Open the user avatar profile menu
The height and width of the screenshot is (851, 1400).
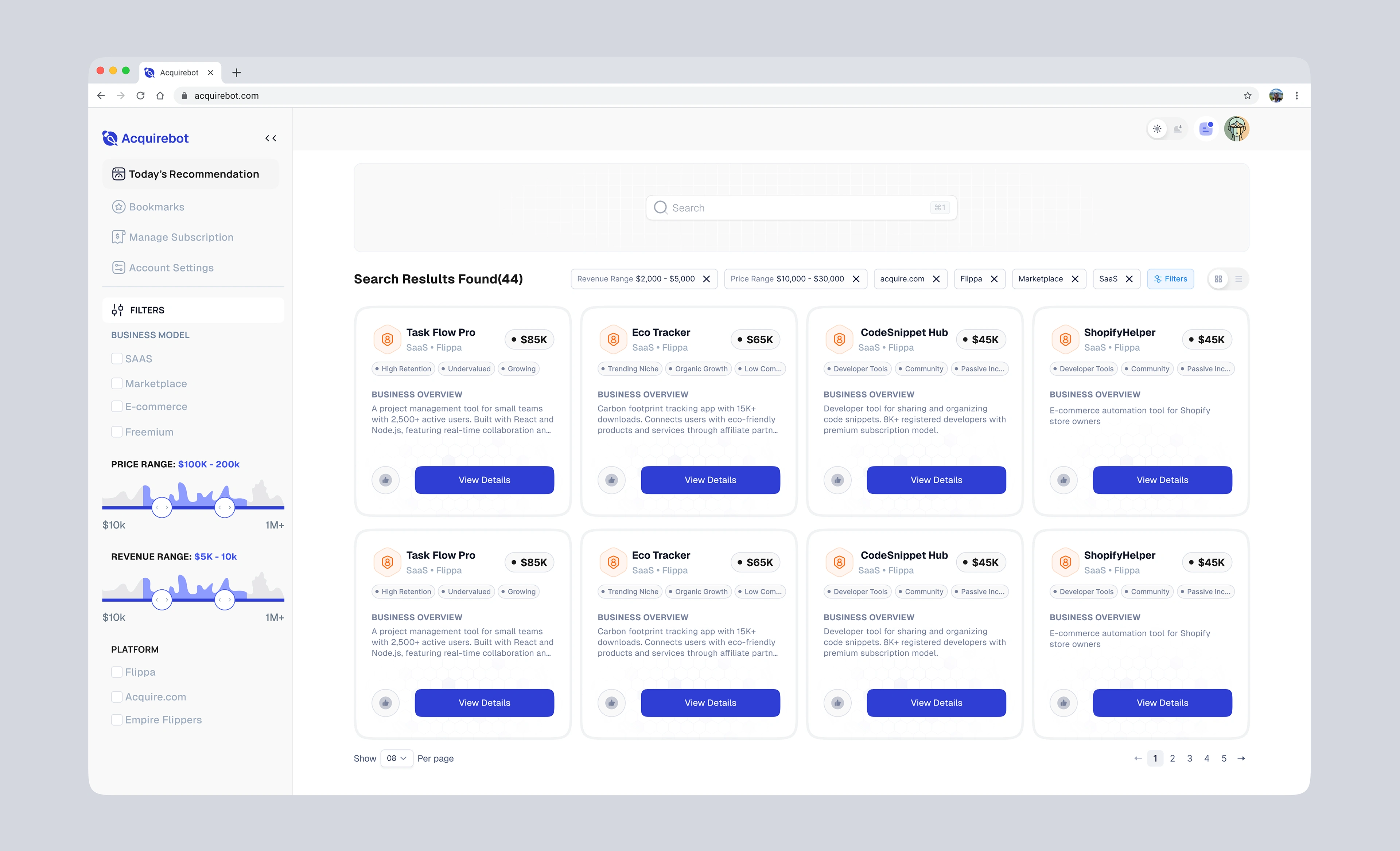click(x=1236, y=129)
